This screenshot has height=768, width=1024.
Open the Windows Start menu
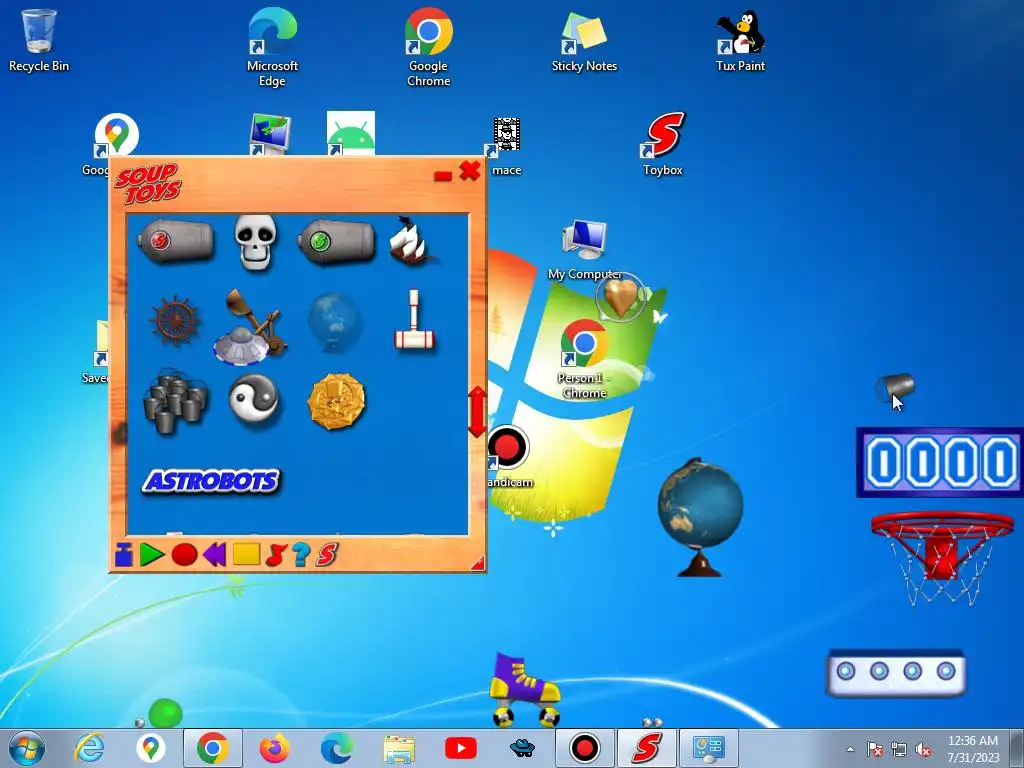[27, 748]
